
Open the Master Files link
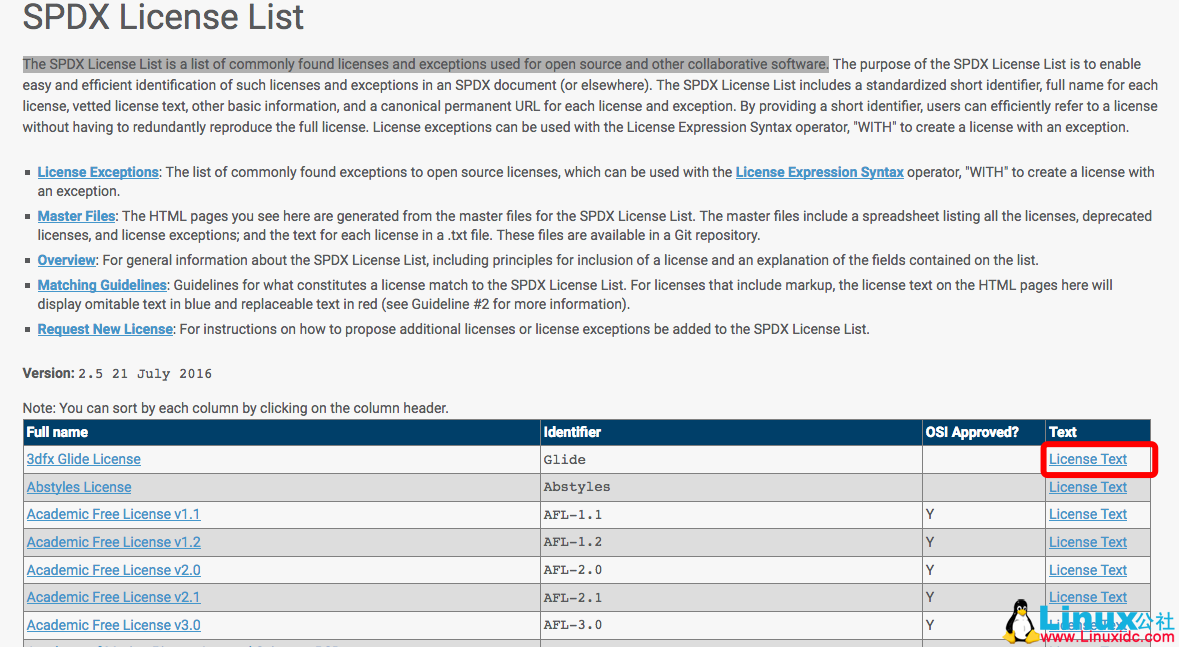point(76,216)
